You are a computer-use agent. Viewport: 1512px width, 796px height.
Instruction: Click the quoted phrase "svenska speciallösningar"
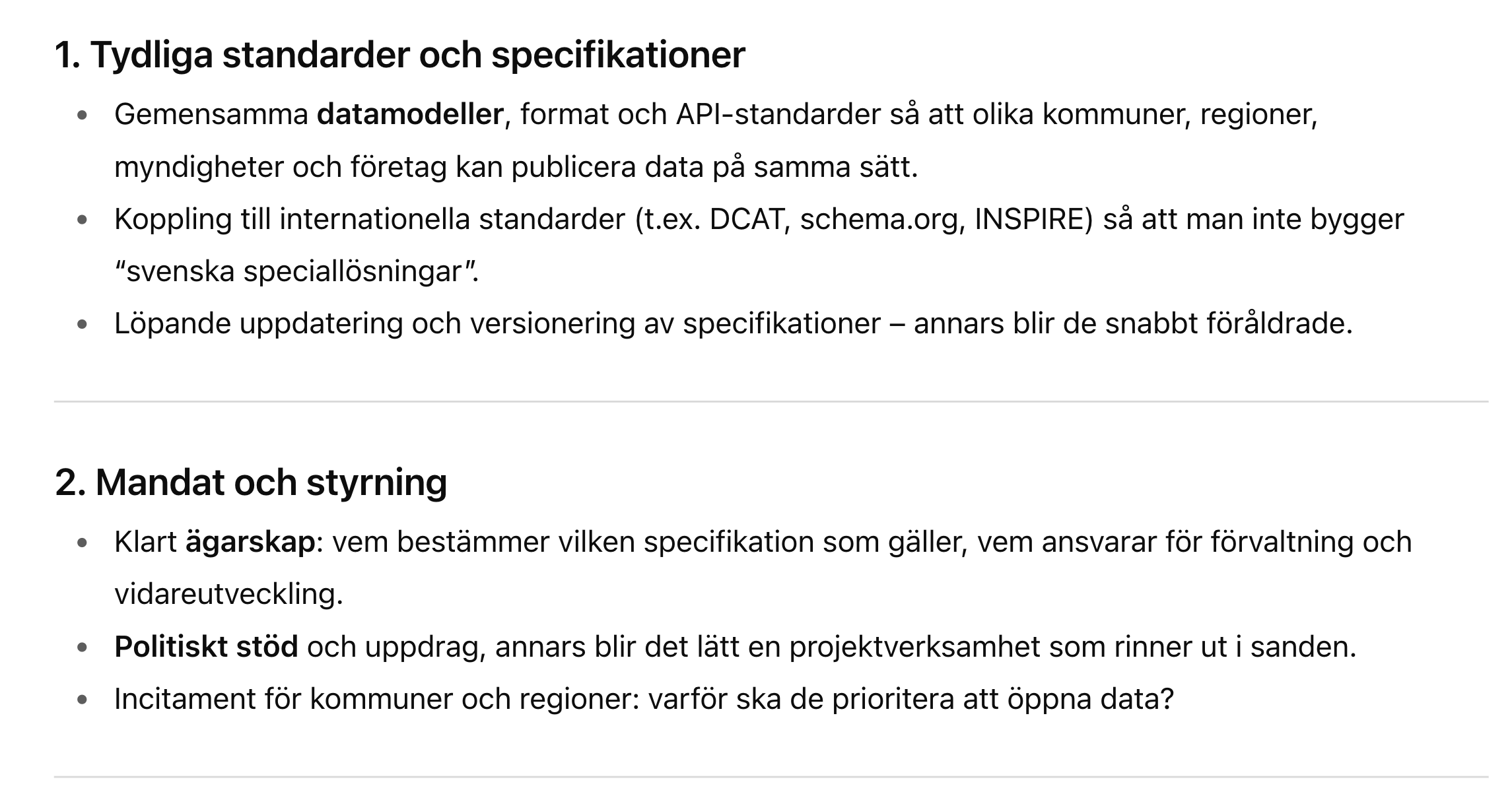(295, 271)
